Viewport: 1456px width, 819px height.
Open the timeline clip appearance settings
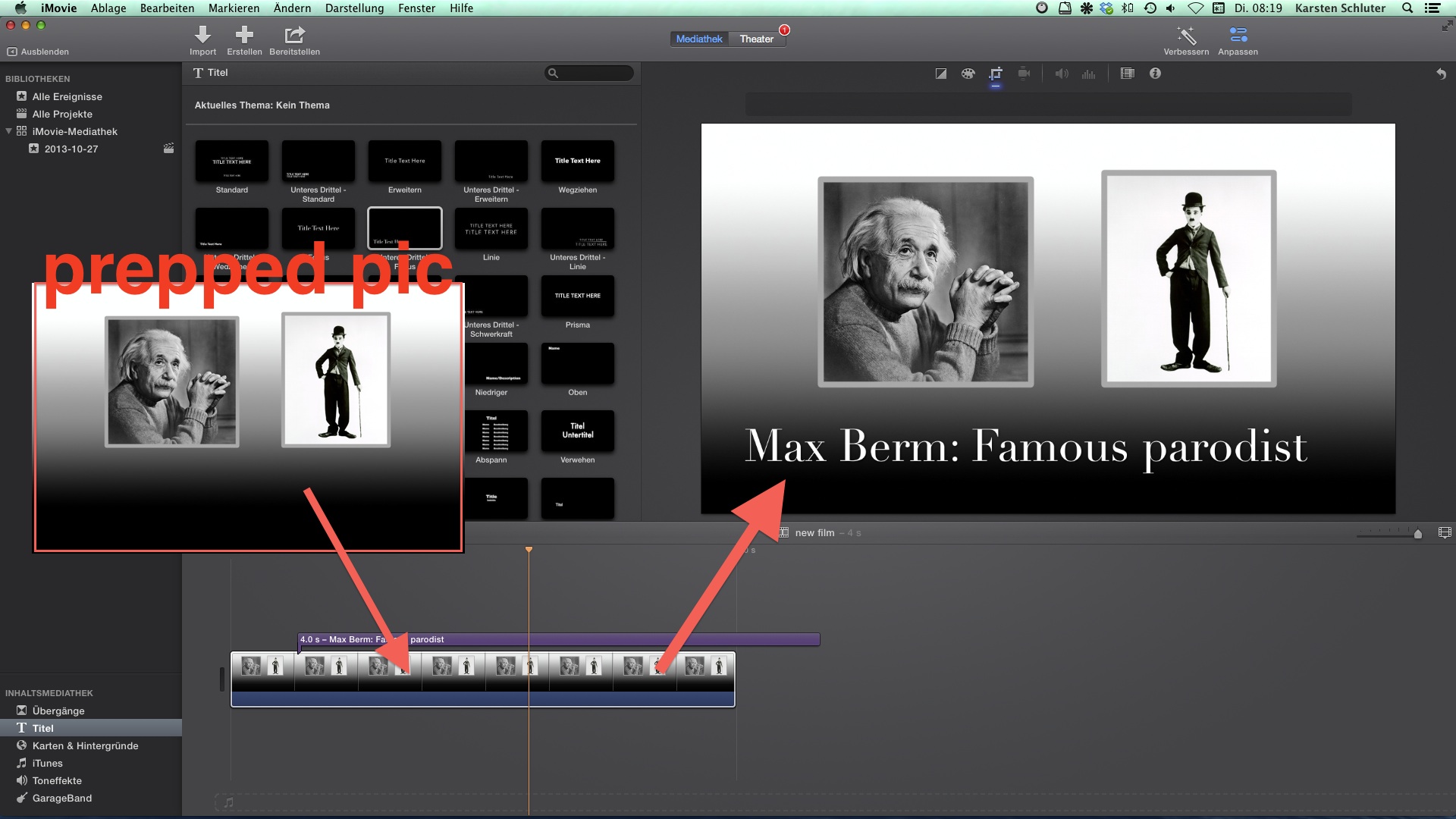pyautogui.click(x=1445, y=533)
